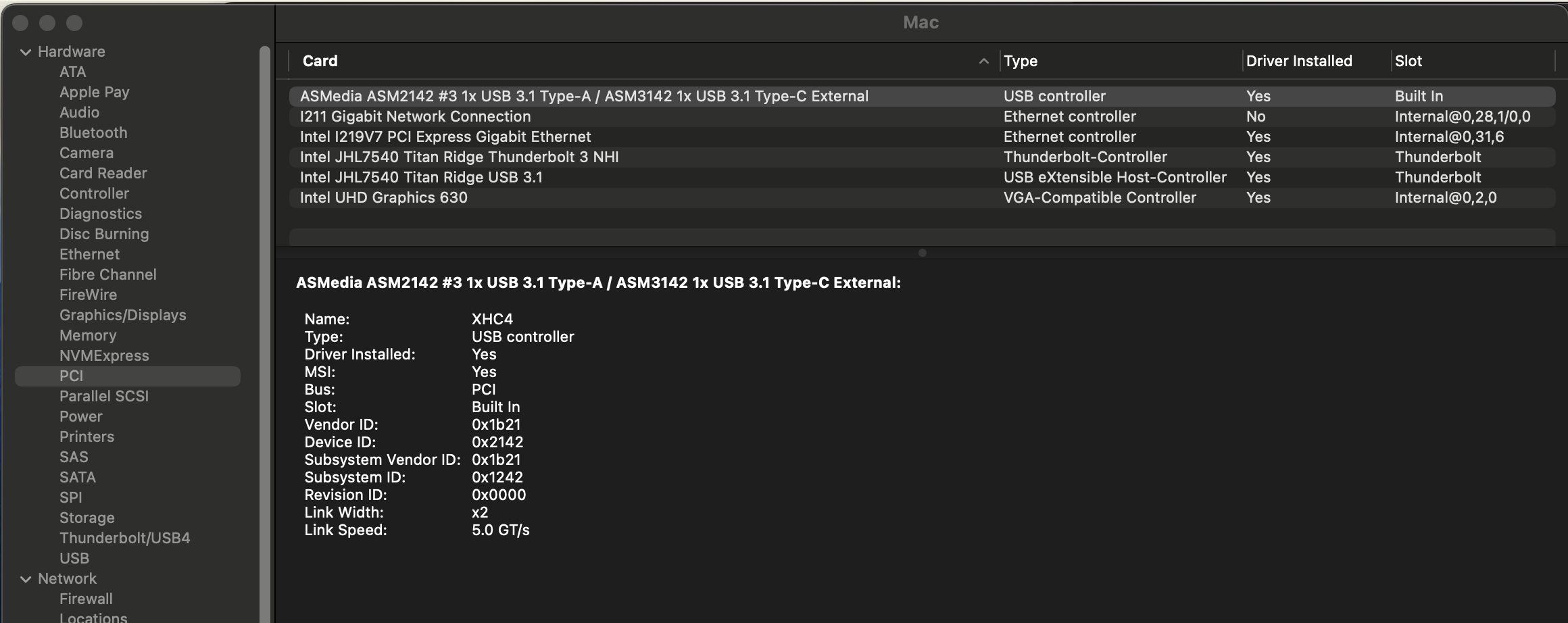Open the Audio hardware section
This screenshot has width=1568, height=623.
tap(79, 112)
